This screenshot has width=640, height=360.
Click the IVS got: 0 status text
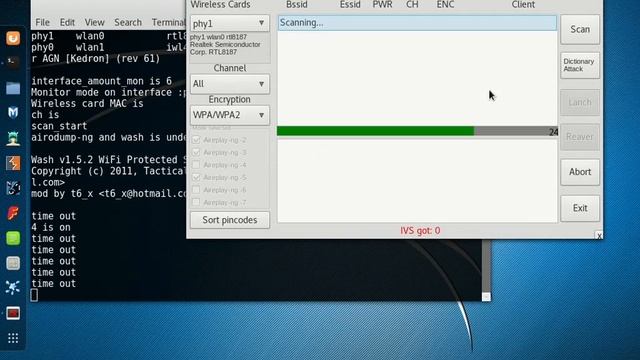[x=420, y=231]
